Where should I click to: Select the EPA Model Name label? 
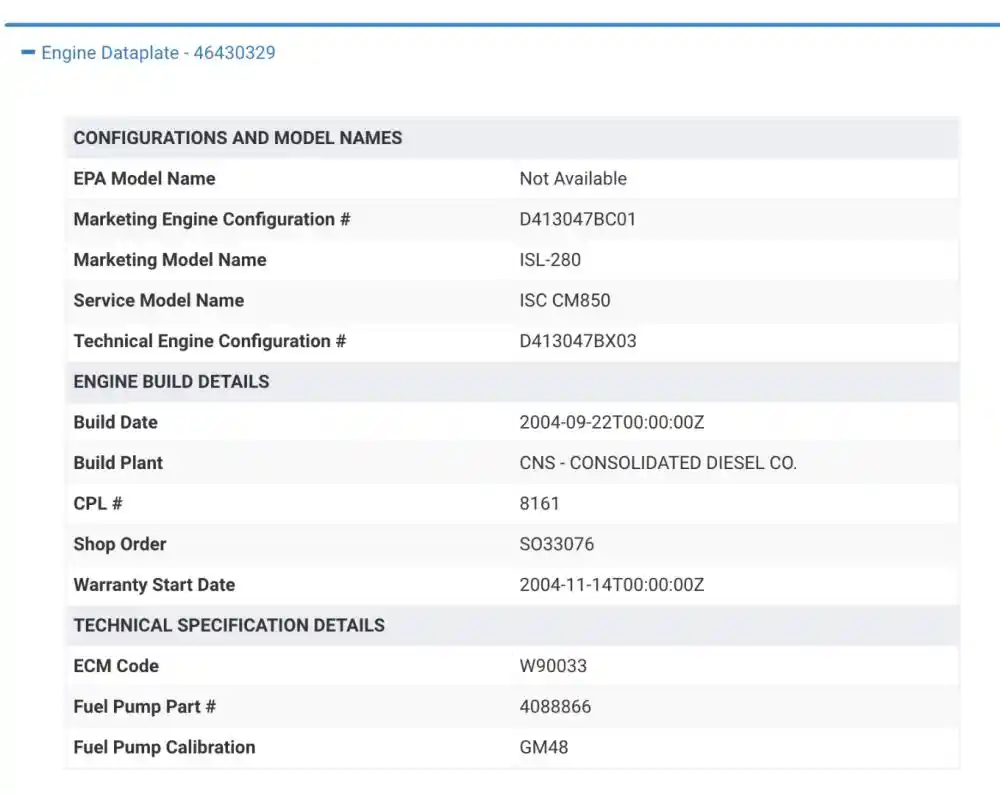pyautogui.click(x=144, y=179)
